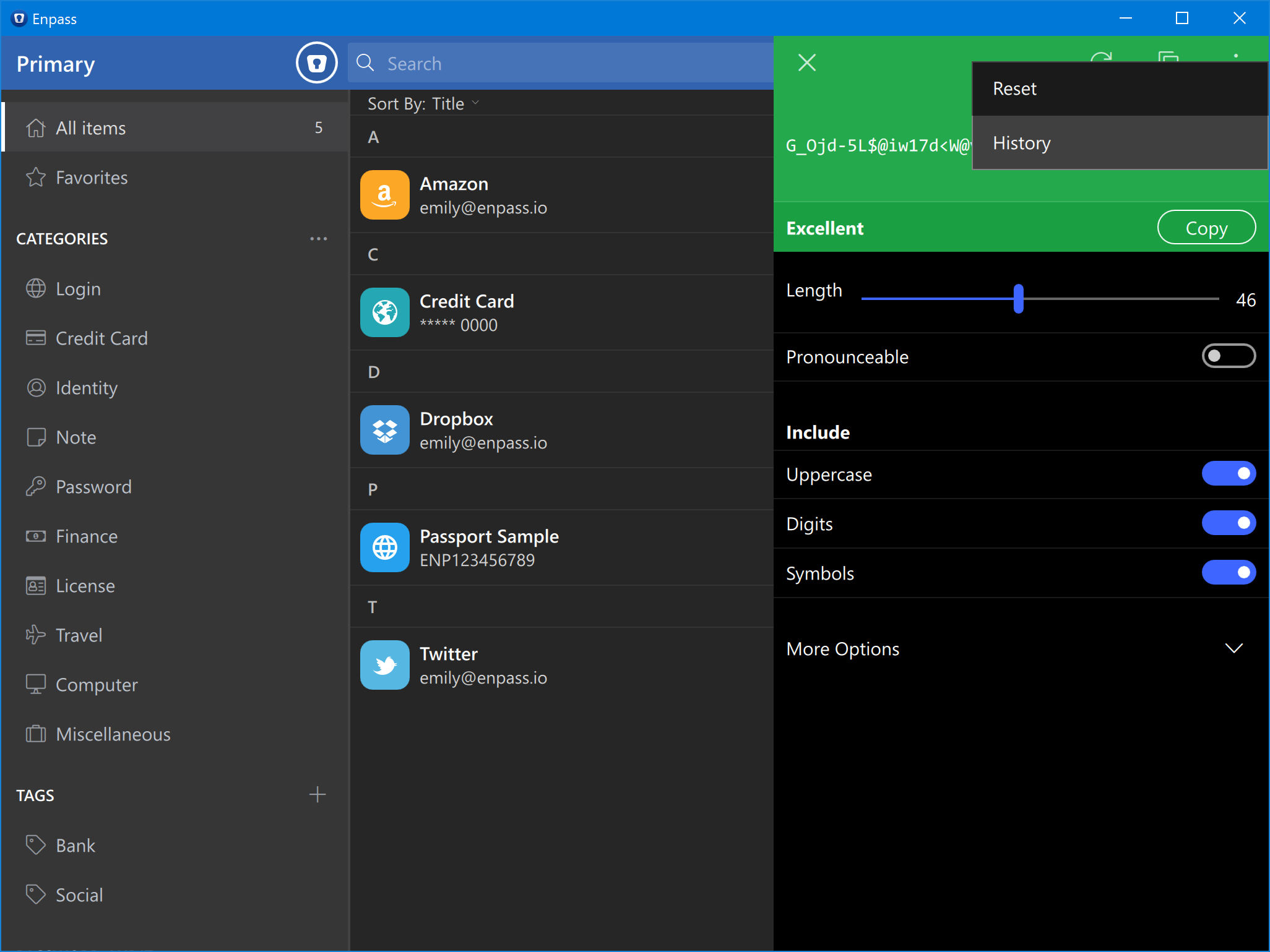Click Enpass app icon in title bar
The width and height of the screenshot is (1270, 952).
19,19
